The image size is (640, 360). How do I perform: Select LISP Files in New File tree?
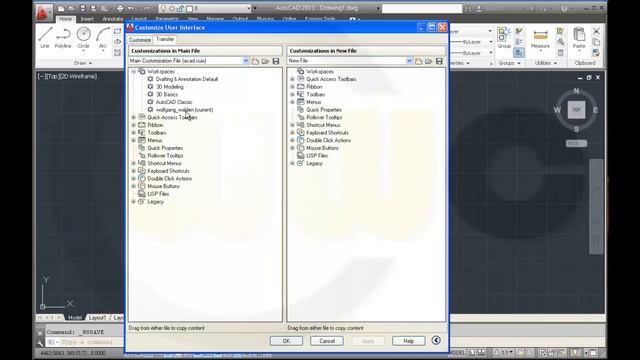(317, 156)
